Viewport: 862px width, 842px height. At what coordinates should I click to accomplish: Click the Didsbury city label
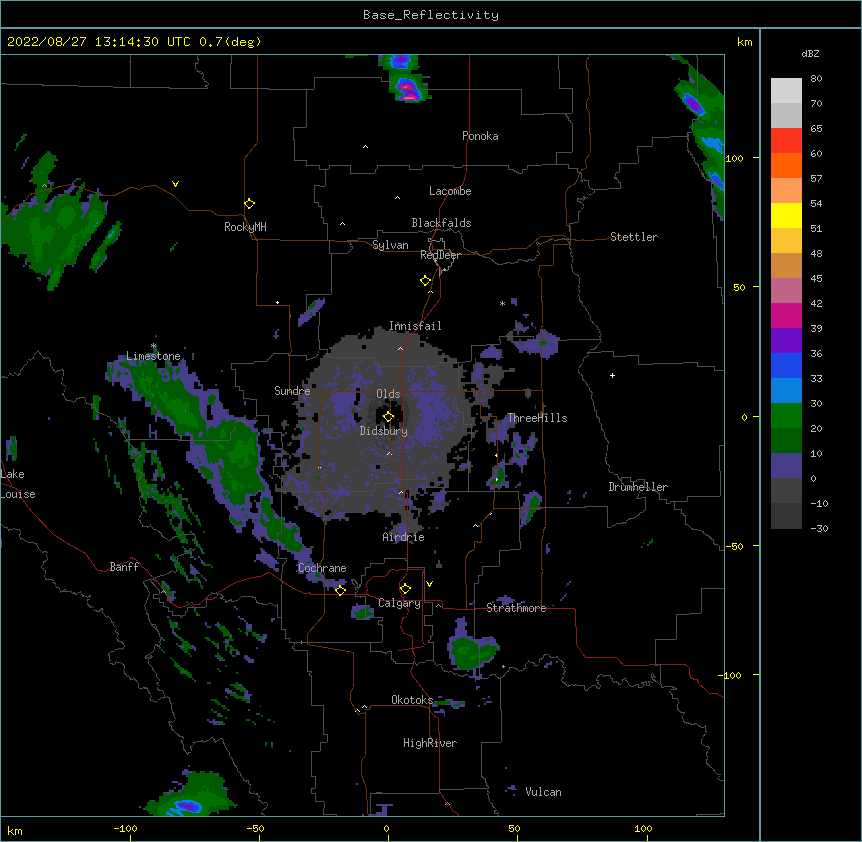pos(383,431)
